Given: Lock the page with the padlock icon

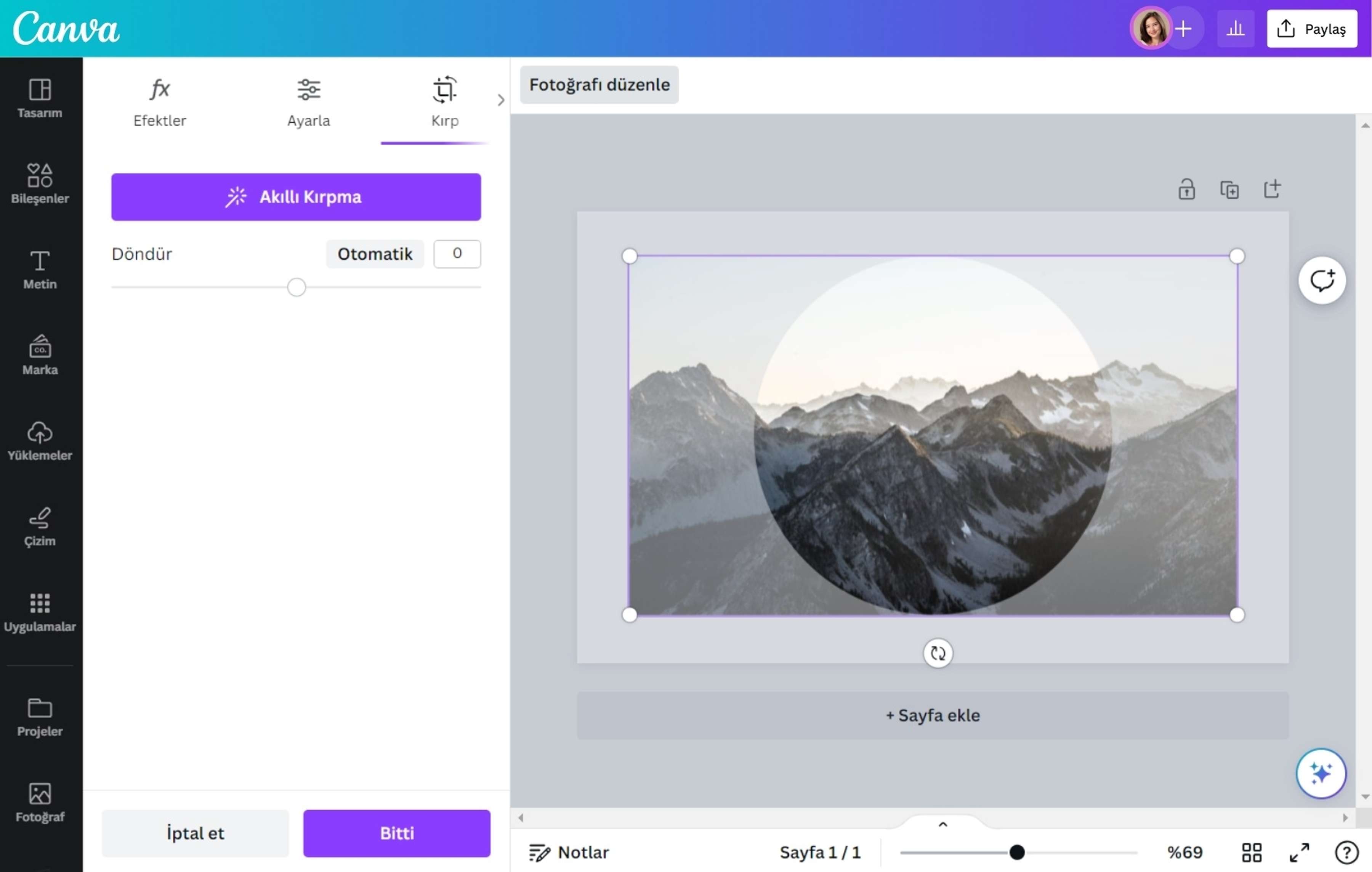Looking at the screenshot, I should [x=1187, y=189].
